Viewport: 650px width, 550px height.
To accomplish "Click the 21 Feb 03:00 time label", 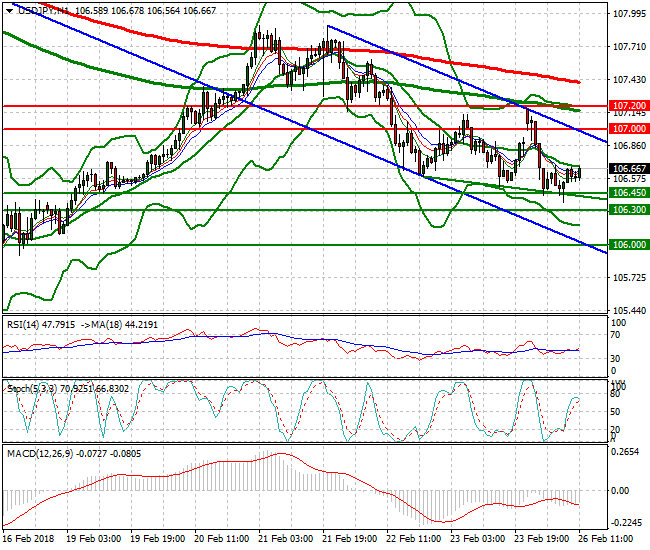I will [286, 538].
